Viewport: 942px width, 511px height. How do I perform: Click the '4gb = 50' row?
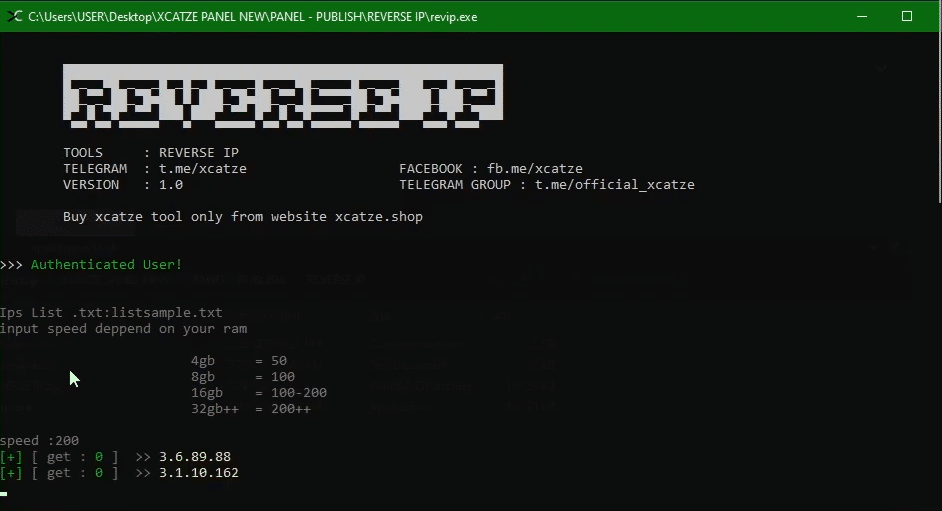pyautogui.click(x=239, y=361)
